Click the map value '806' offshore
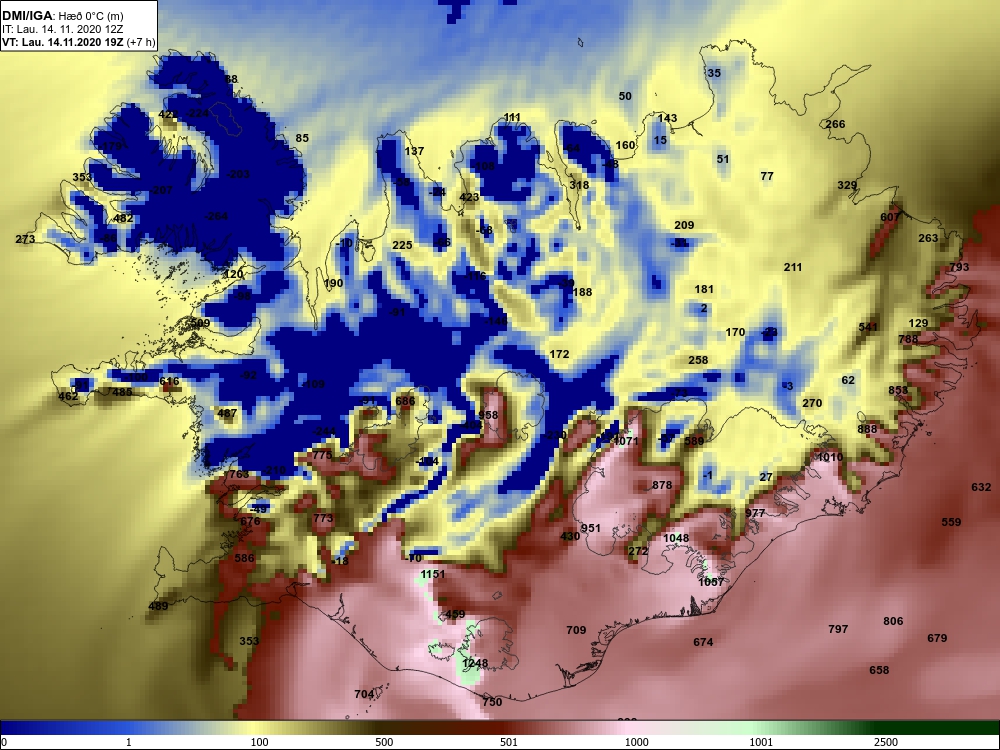Image resolution: width=1000 pixels, height=750 pixels. pos(893,621)
